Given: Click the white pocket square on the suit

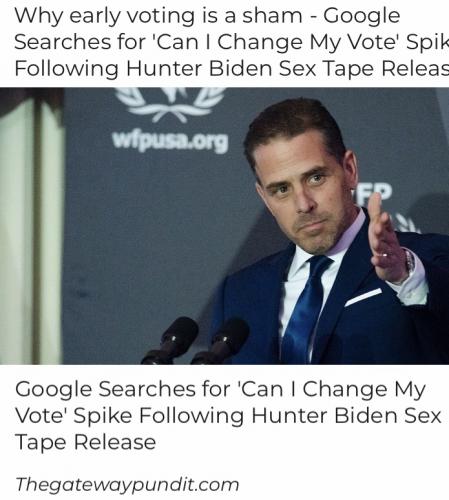Looking at the screenshot, I should (363, 297).
